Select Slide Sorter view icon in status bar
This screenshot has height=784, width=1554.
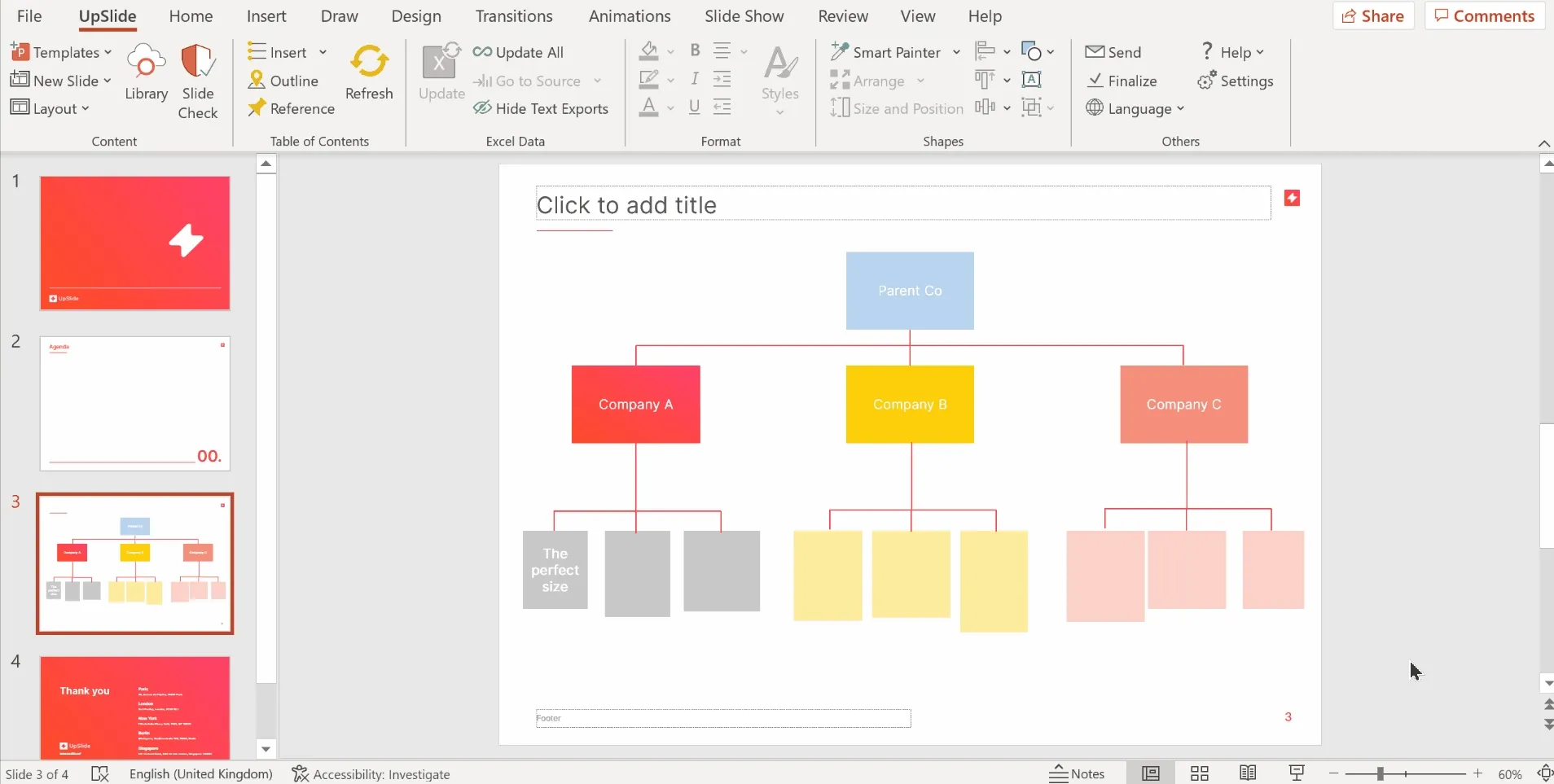click(x=1199, y=773)
